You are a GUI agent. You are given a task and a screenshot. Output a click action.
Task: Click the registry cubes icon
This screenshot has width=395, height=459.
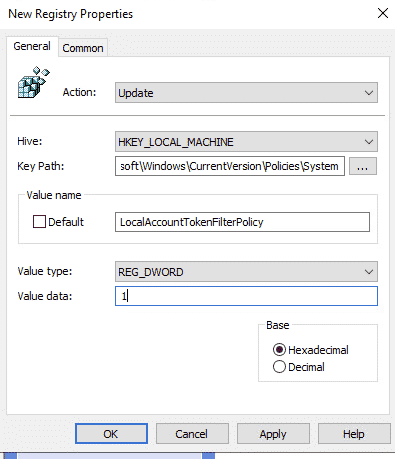(33, 82)
